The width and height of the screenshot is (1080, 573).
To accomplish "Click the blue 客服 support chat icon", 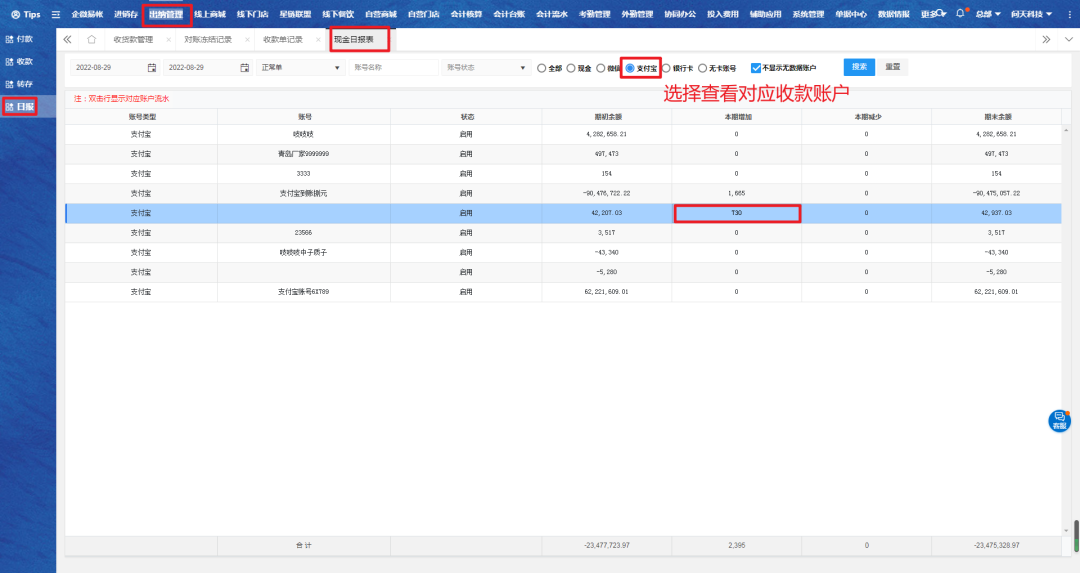I will click(1059, 420).
